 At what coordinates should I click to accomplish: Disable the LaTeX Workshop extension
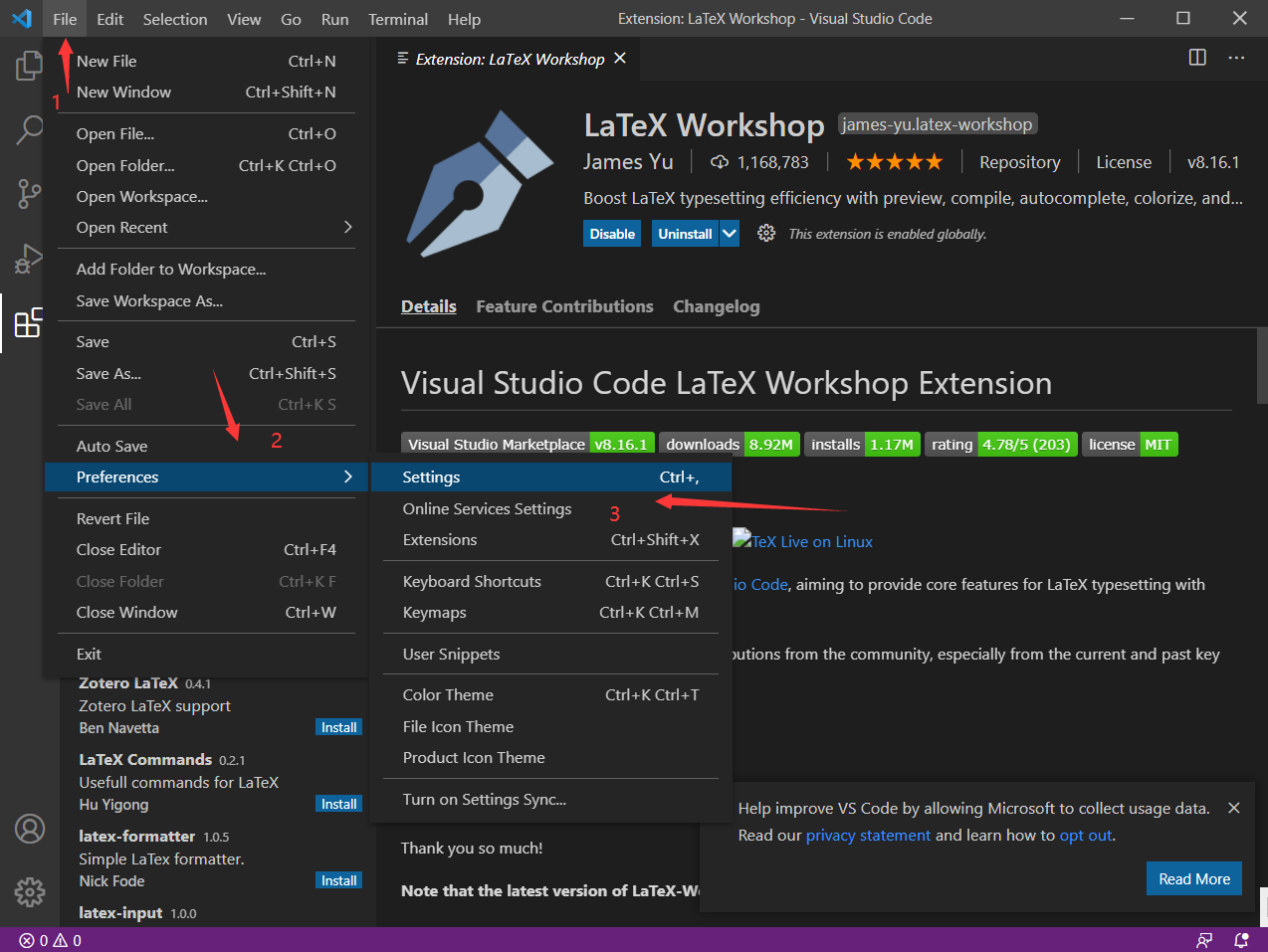(x=611, y=233)
